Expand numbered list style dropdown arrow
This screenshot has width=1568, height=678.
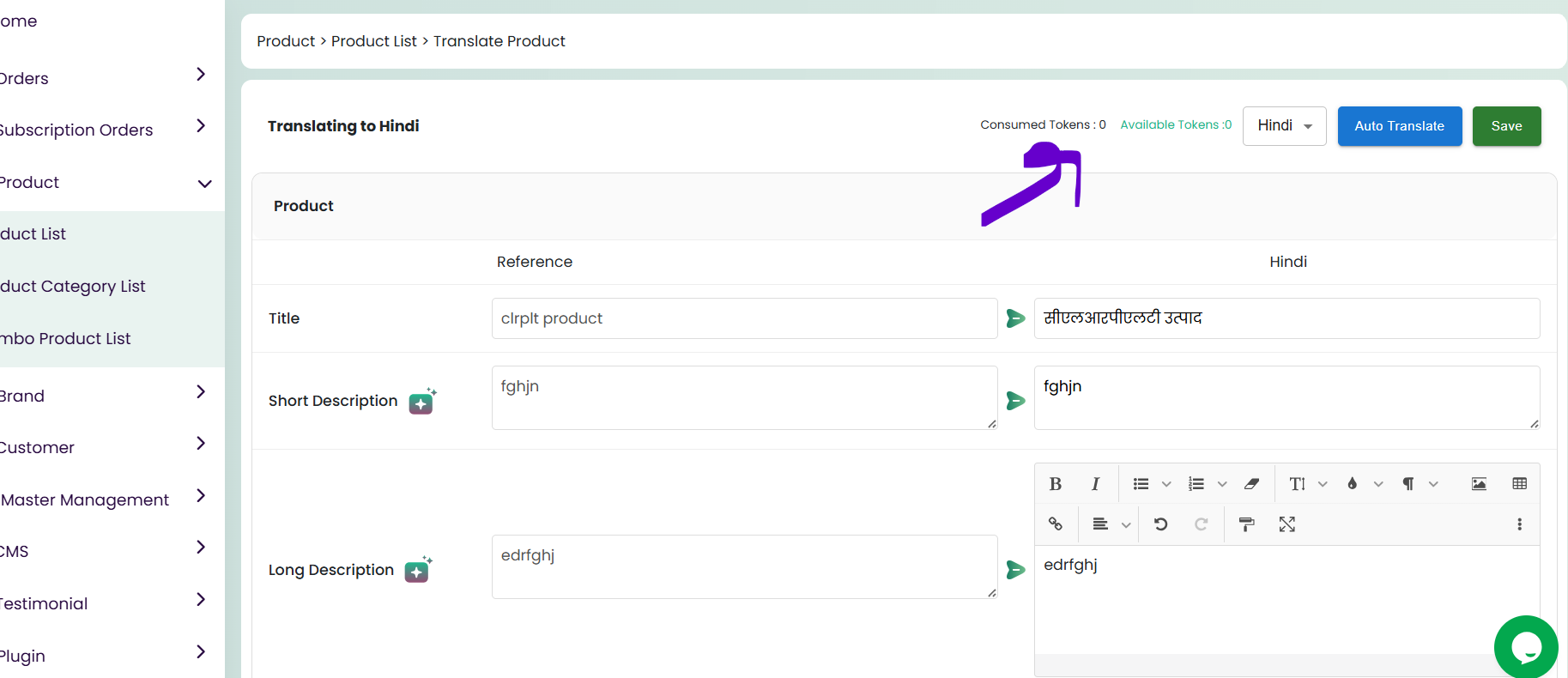[x=1222, y=484]
